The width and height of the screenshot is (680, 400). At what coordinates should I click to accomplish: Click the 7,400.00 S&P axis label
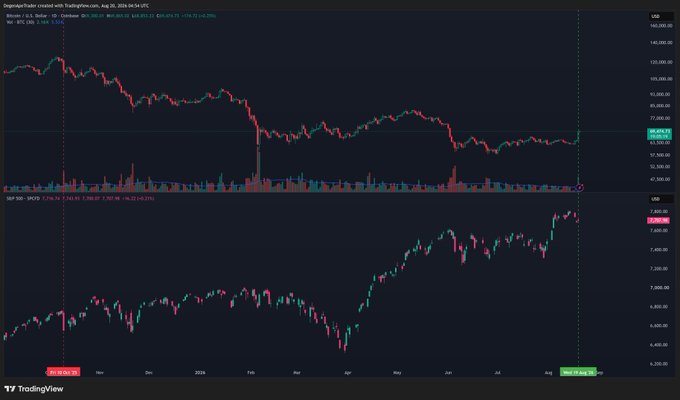[660, 249]
